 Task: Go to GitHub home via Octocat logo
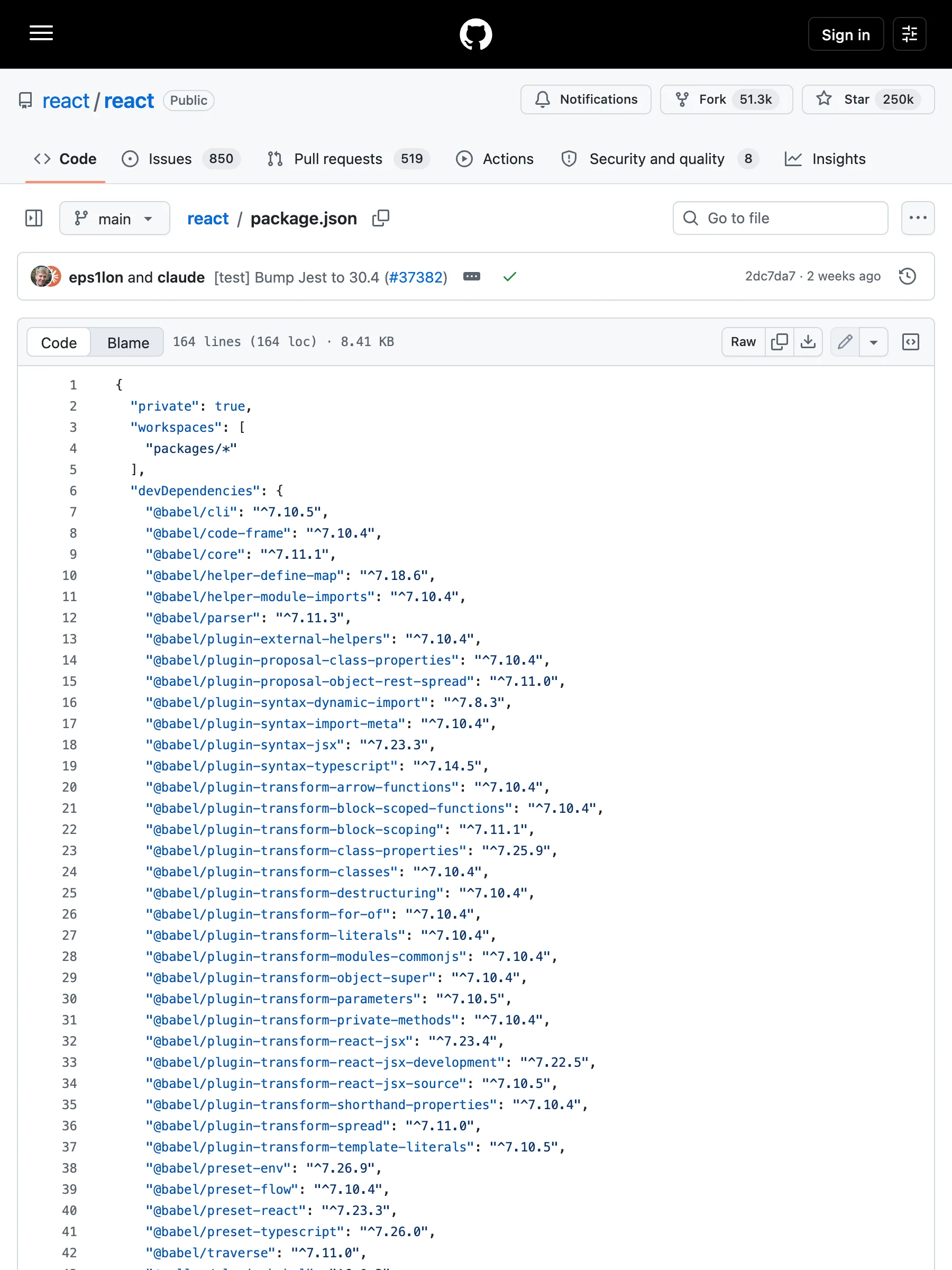[475, 34]
